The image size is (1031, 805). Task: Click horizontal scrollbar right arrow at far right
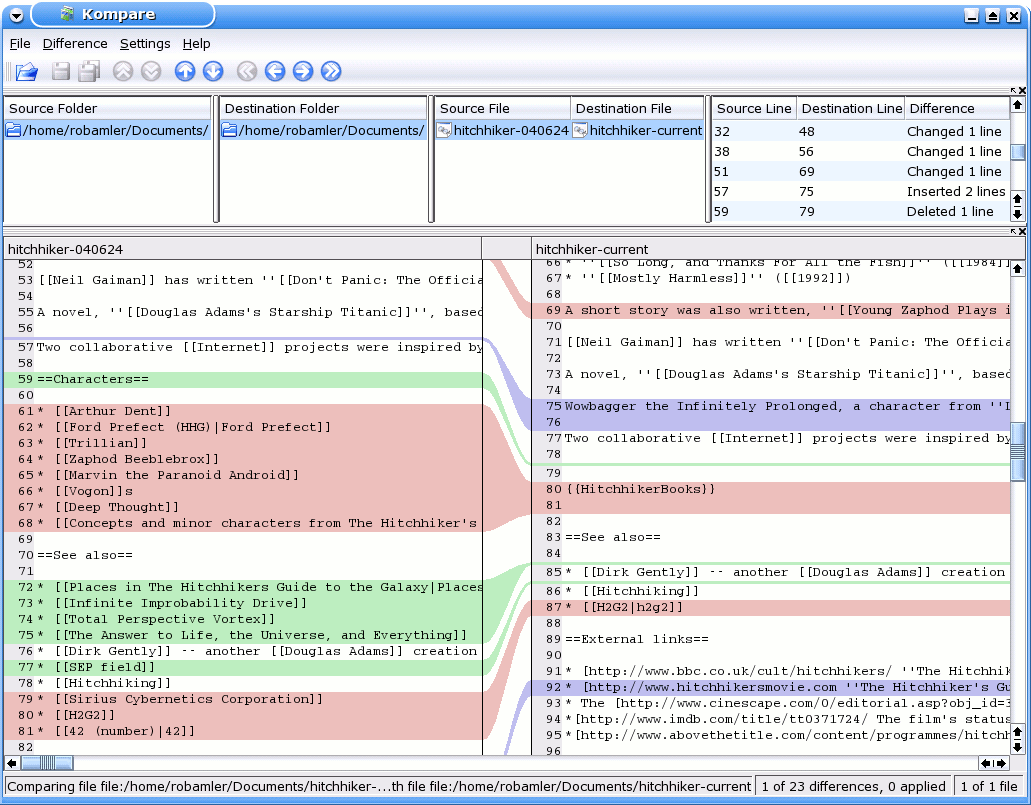coord(1001,763)
